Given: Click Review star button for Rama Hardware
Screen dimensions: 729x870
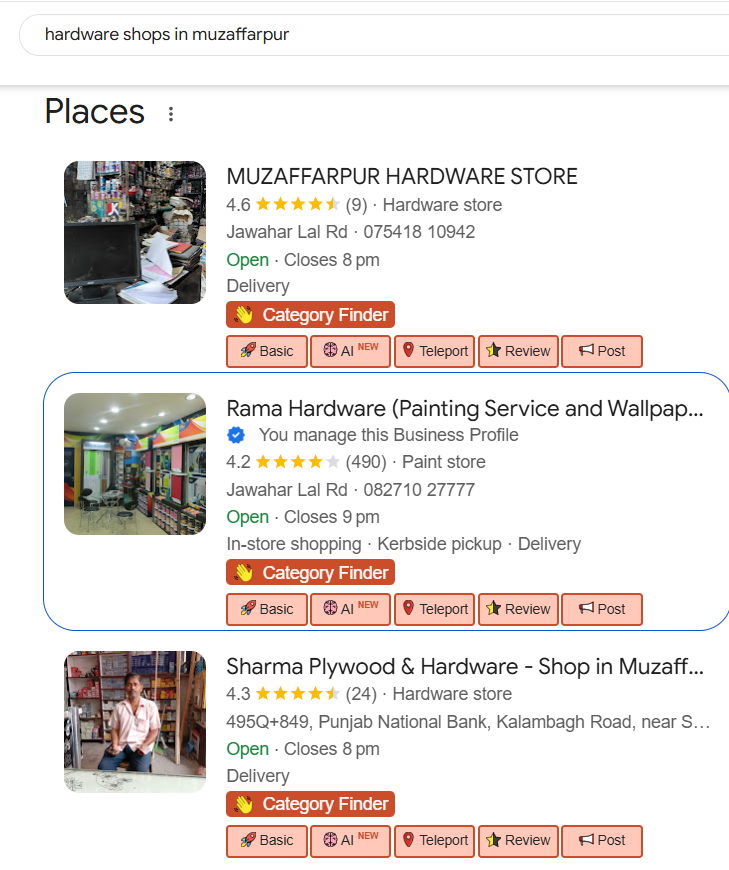Looking at the screenshot, I should pyautogui.click(x=518, y=609).
